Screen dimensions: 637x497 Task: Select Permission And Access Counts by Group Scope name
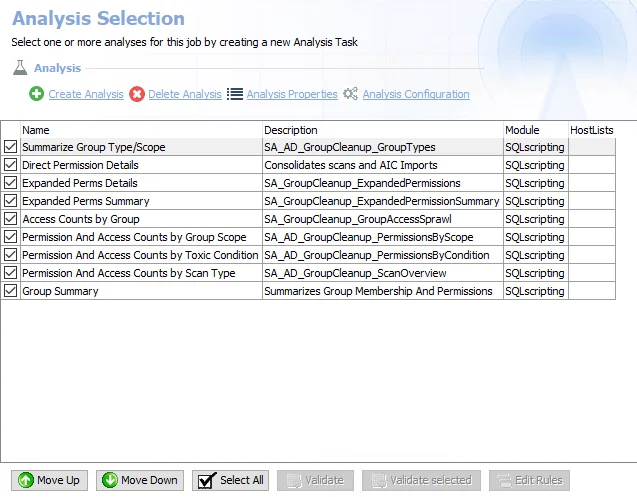(x=134, y=237)
